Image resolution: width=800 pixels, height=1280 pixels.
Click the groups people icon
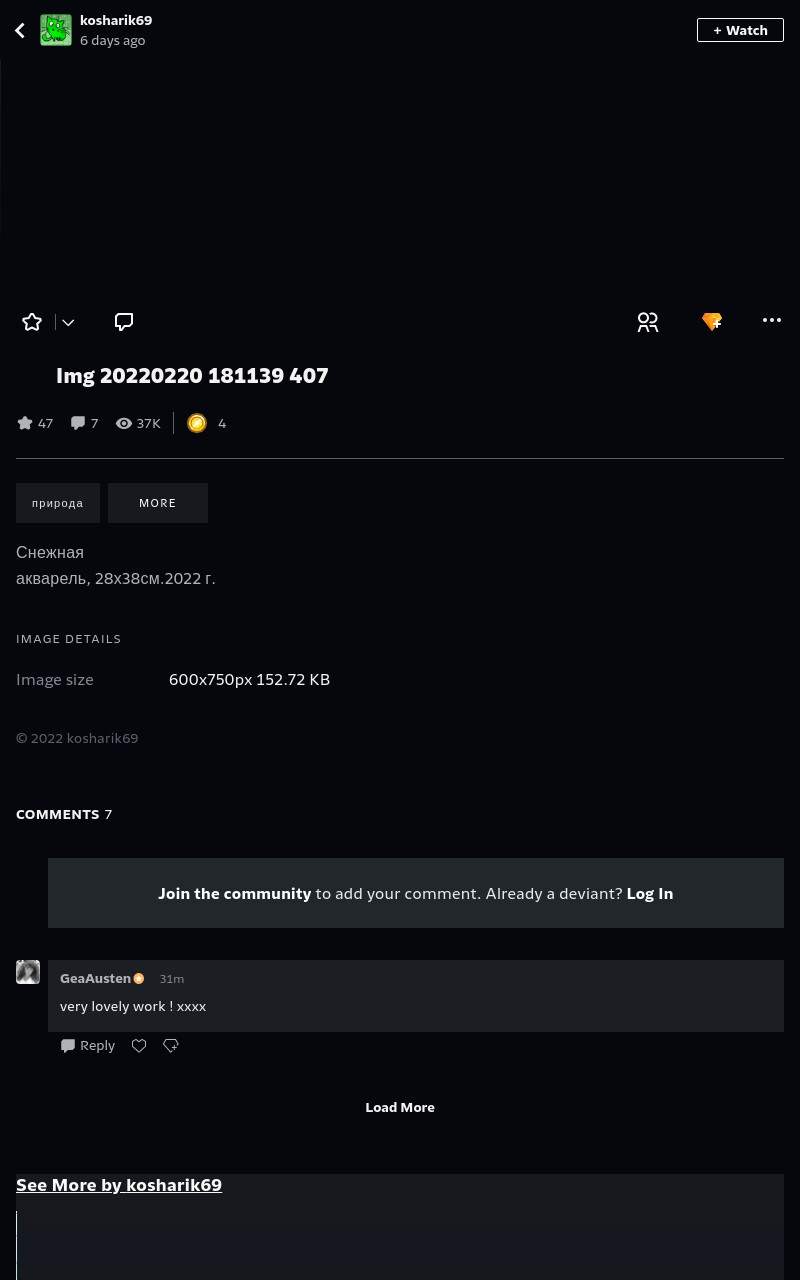coord(648,322)
